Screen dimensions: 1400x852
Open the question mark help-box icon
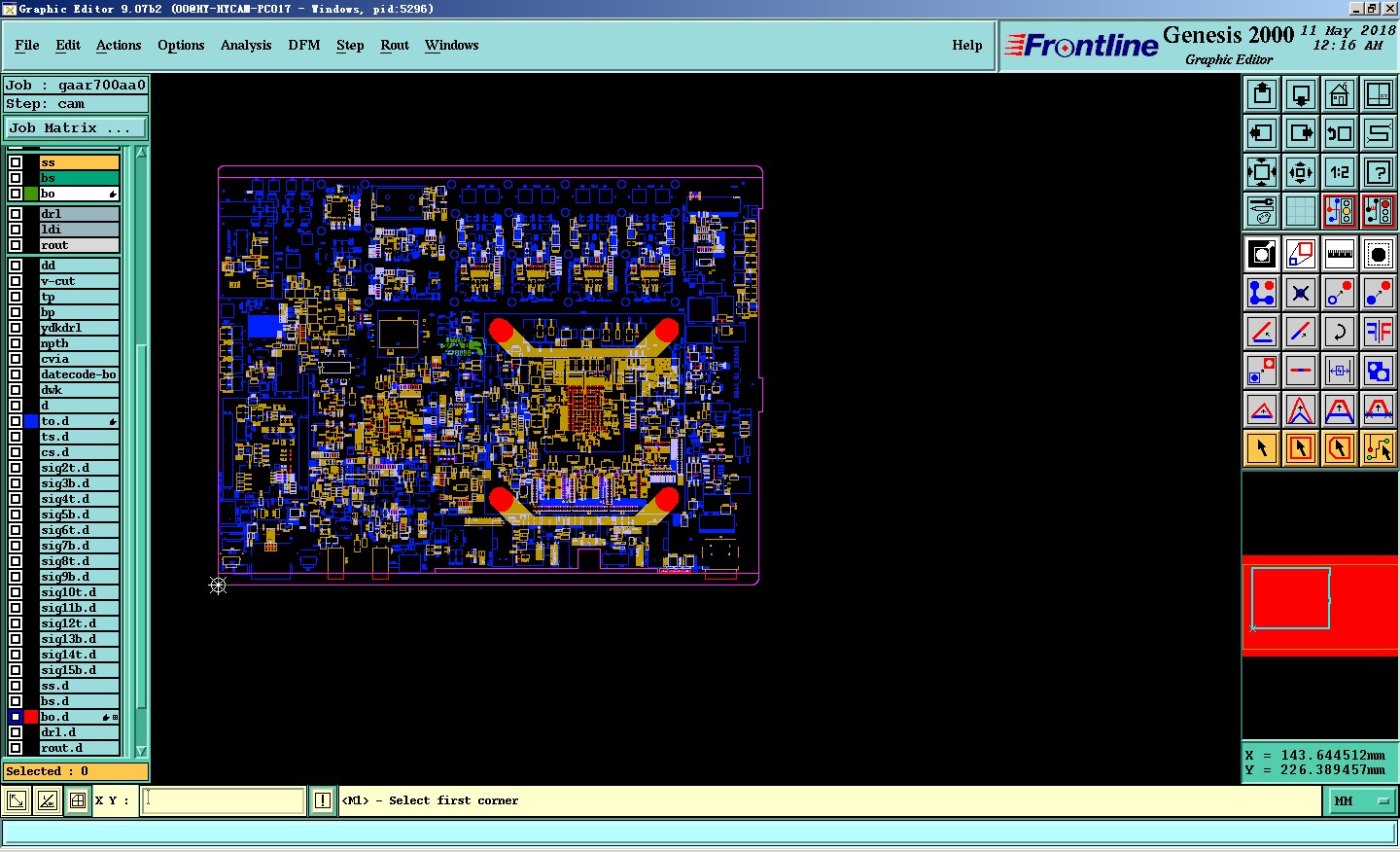[1379, 172]
